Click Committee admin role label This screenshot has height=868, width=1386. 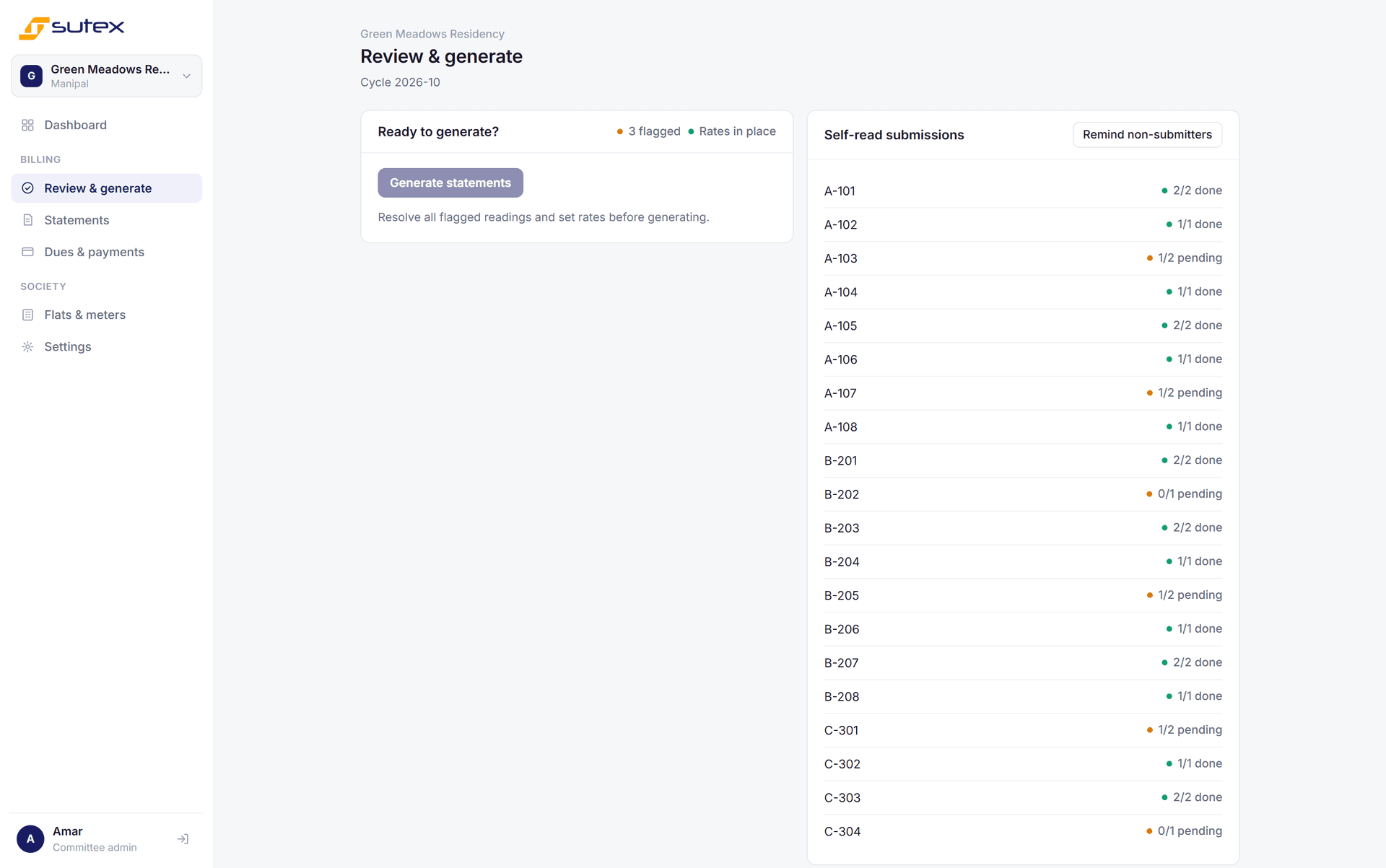click(95, 847)
